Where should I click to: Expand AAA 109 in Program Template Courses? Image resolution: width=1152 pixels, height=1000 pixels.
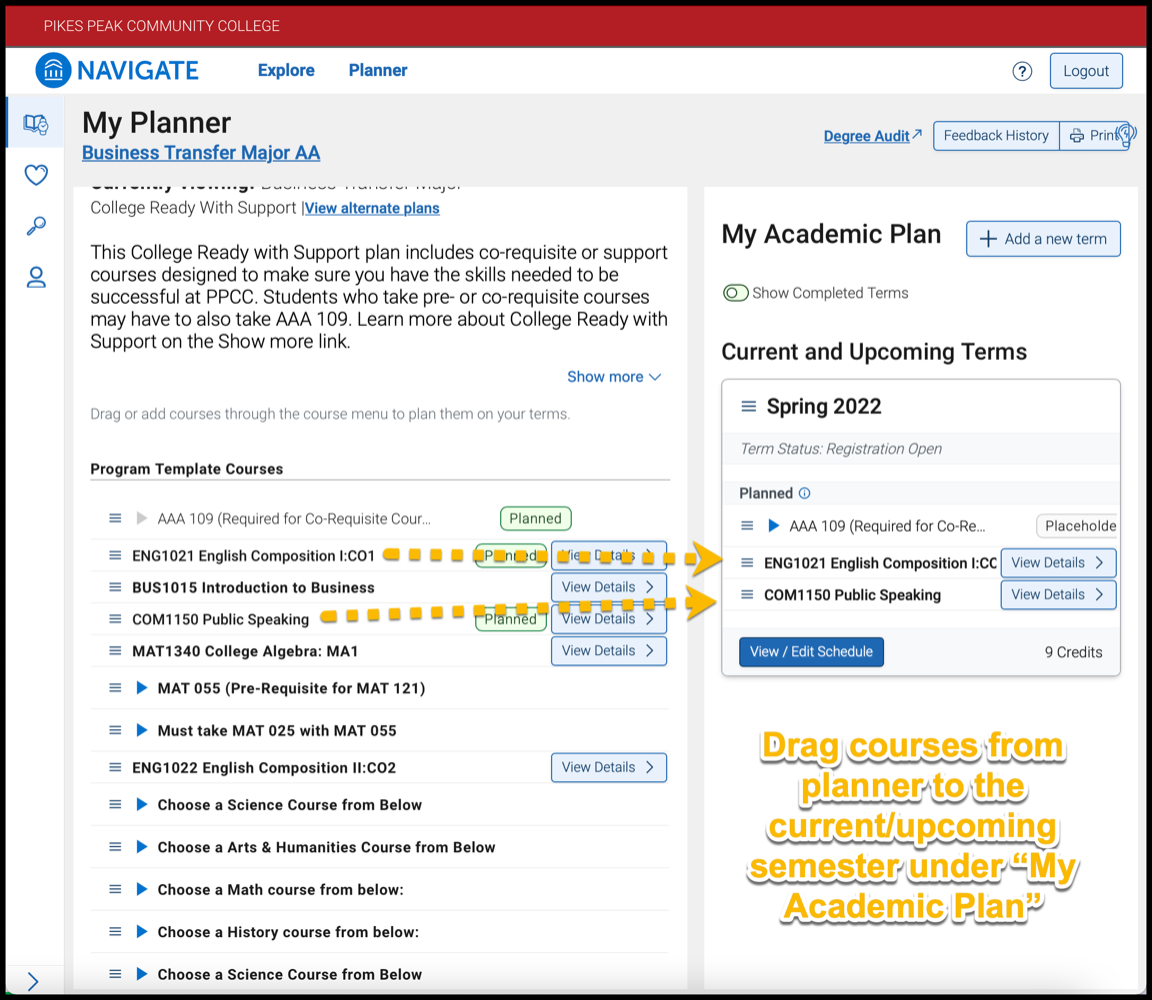click(142, 519)
